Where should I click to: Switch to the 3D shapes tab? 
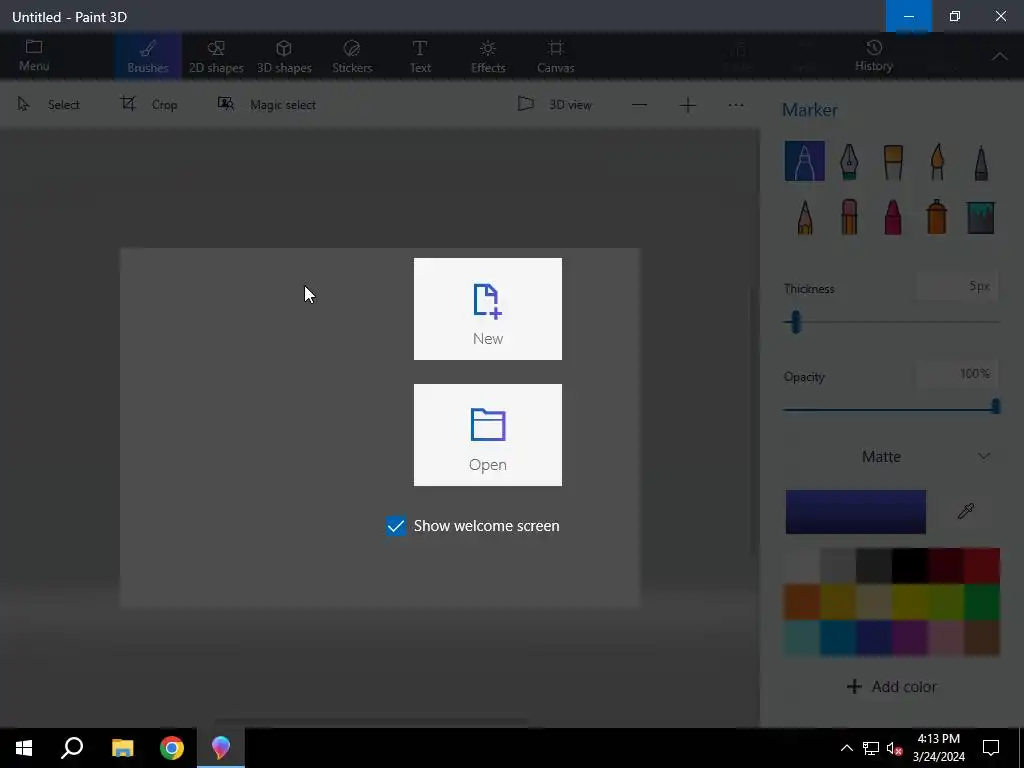[x=284, y=57]
